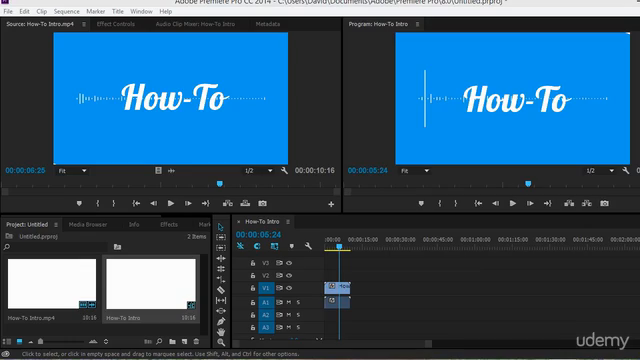Go to Out point in Source monitor
Screen dimensions: 640x360
pyautogui.click(x=205, y=203)
